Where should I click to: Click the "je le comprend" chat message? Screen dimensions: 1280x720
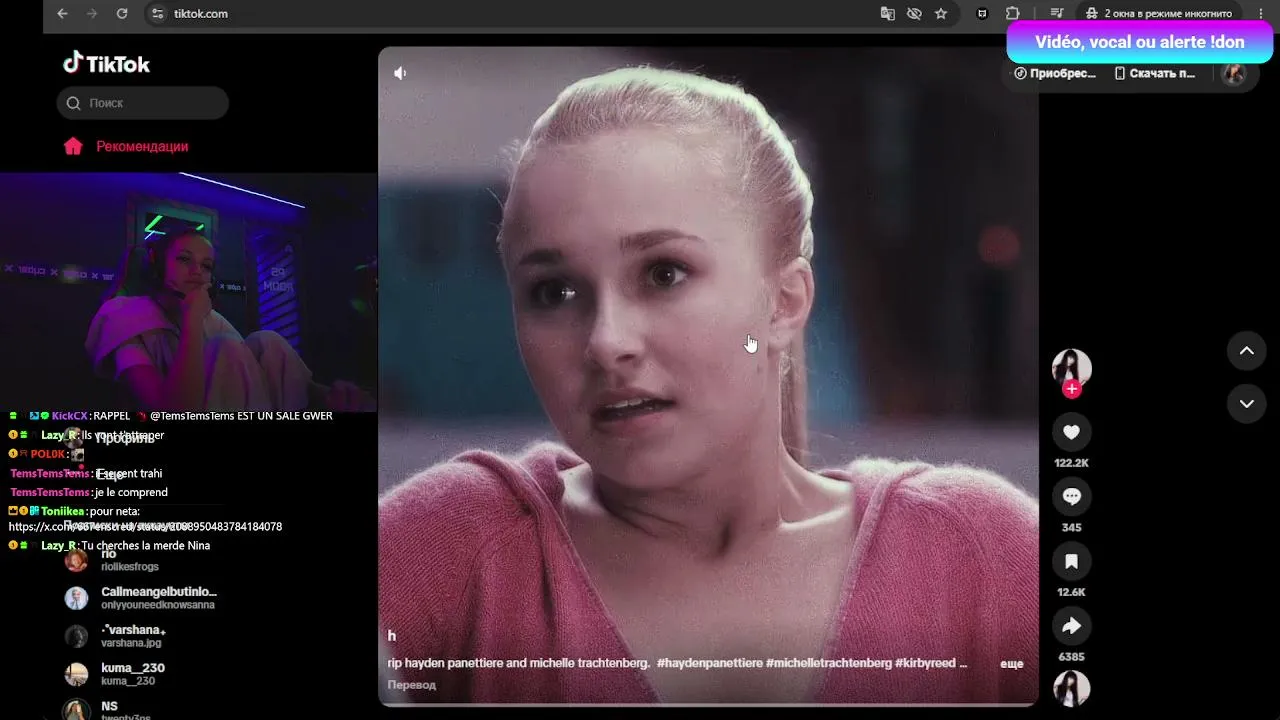point(131,492)
